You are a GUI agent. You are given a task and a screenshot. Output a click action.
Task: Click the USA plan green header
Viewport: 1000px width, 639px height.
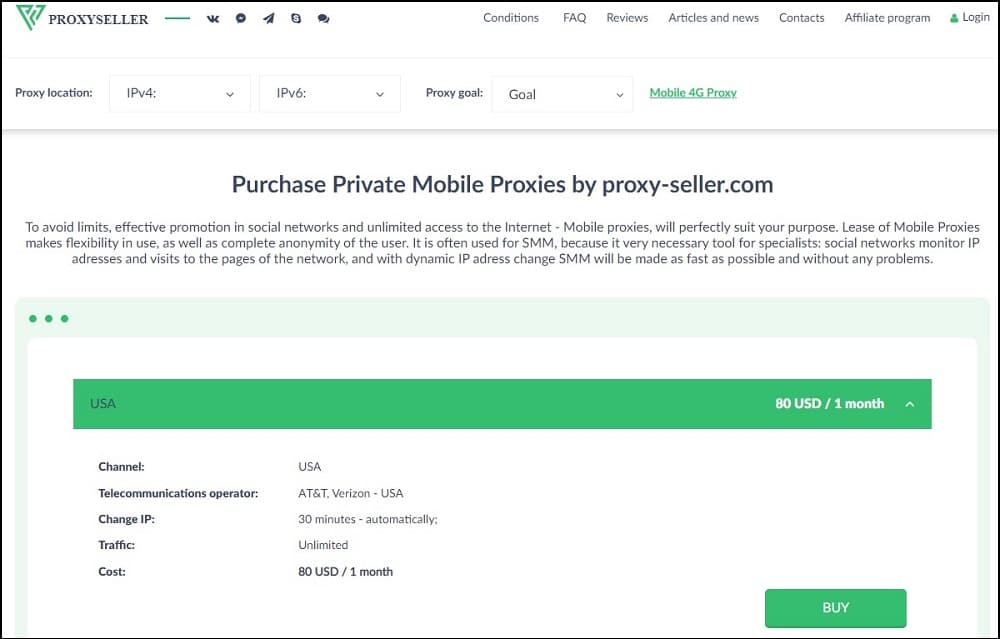click(x=502, y=404)
